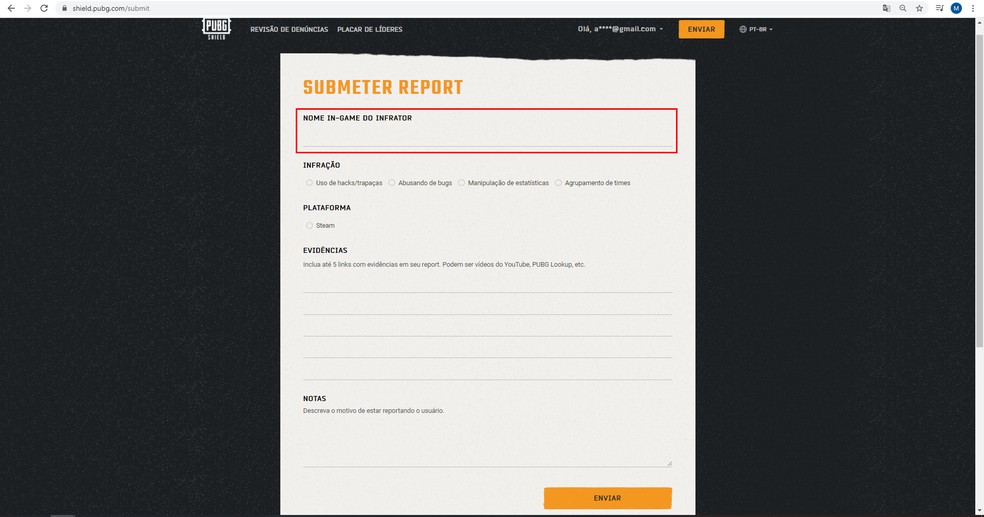984x517 pixels.
Task: Click the zoom magnifier icon in address bar
Action: (902, 8)
